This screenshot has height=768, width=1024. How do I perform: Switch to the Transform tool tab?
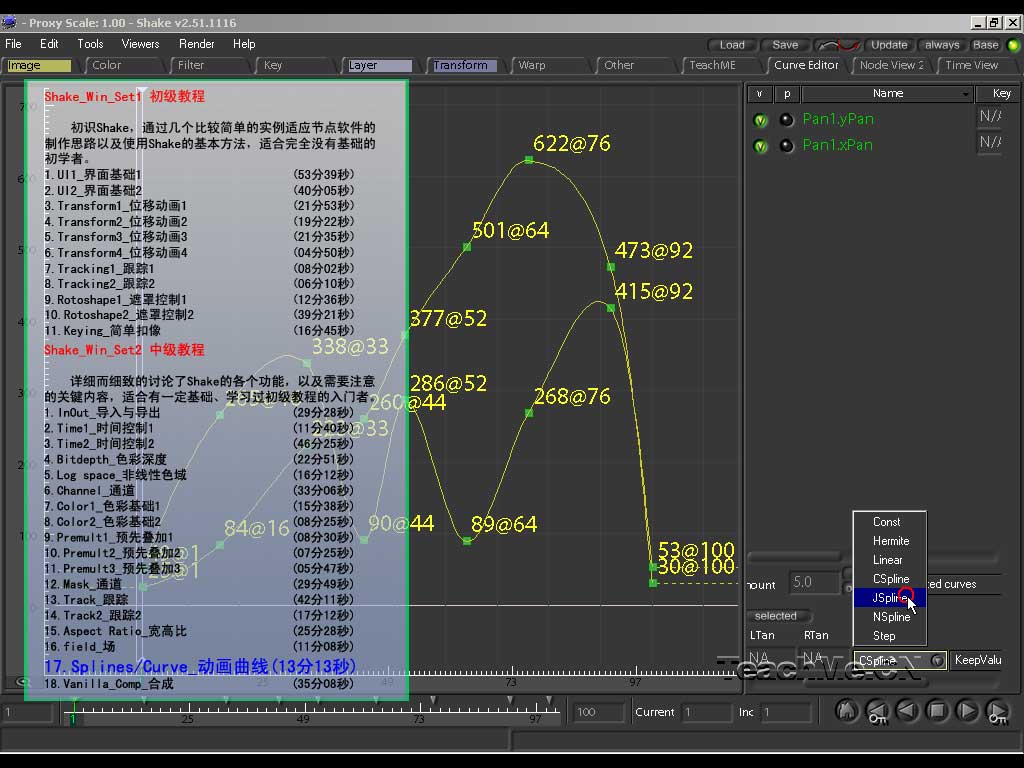point(465,65)
